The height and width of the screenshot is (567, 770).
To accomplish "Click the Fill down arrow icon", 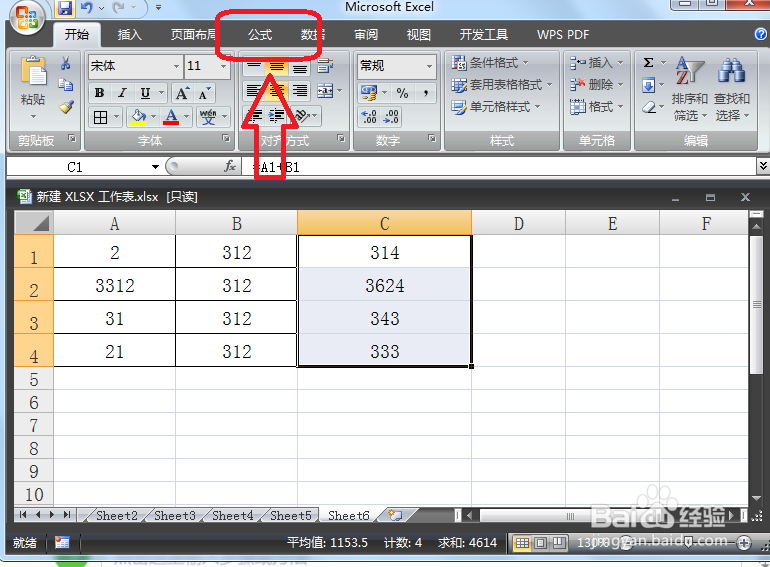I will (x=648, y=85).
